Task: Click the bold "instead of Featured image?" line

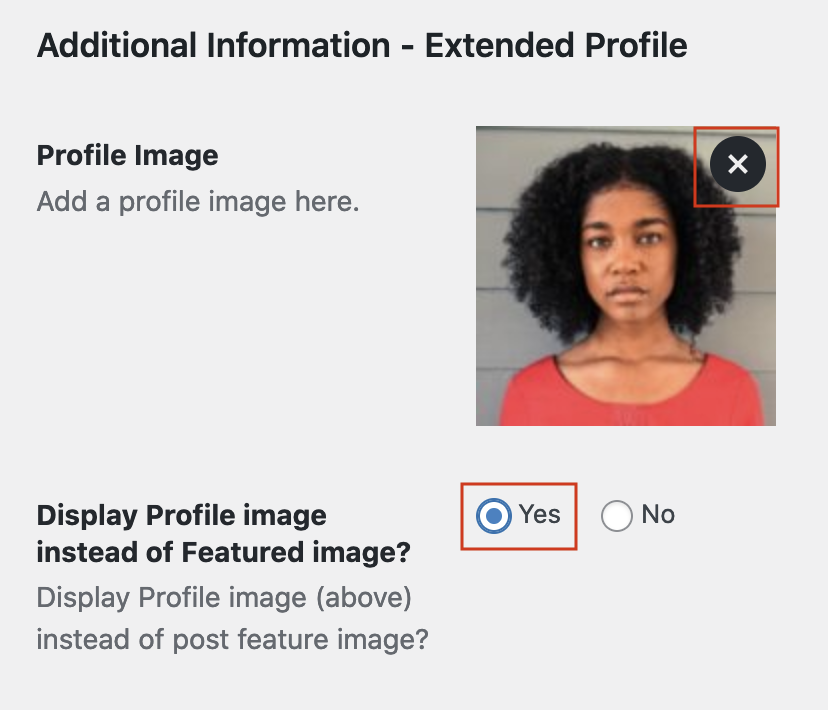Action: [223, 552]
